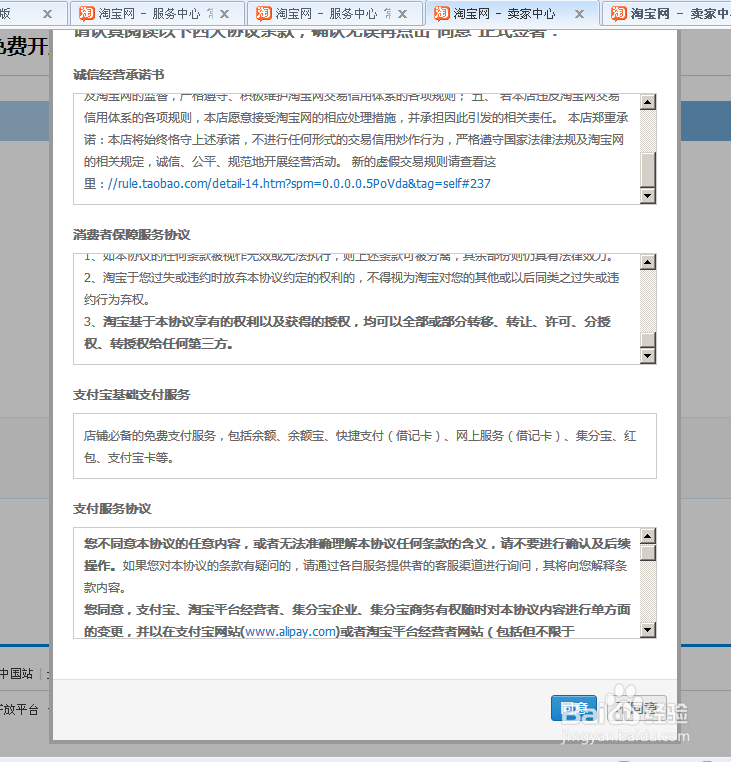Viewport: 731px width, 762px height.
Task: Open the www.alipay.com link
Action: [x=292, y=631]
